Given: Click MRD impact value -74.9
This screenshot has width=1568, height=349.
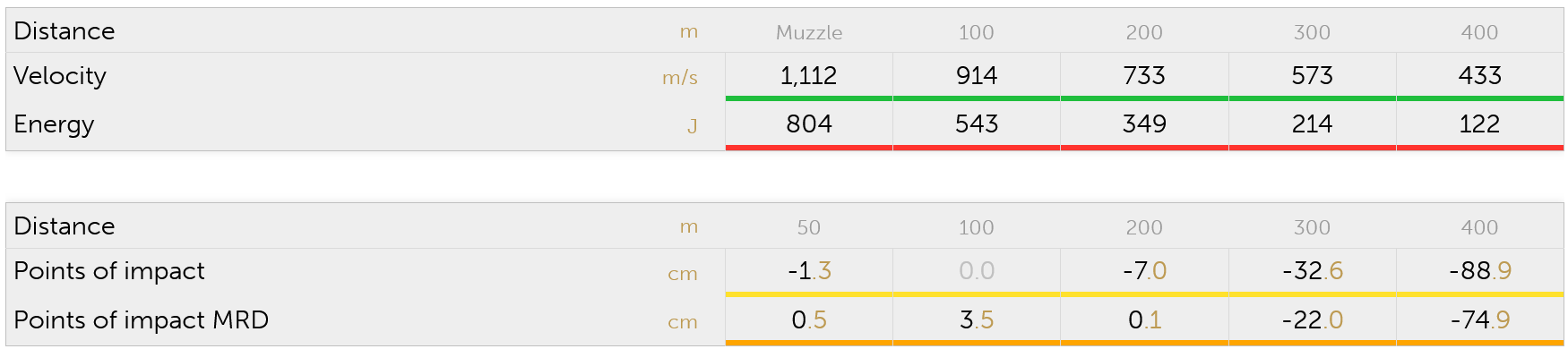Looking at the screenshot, I should pyautogui.click(x=1479, y=320).
